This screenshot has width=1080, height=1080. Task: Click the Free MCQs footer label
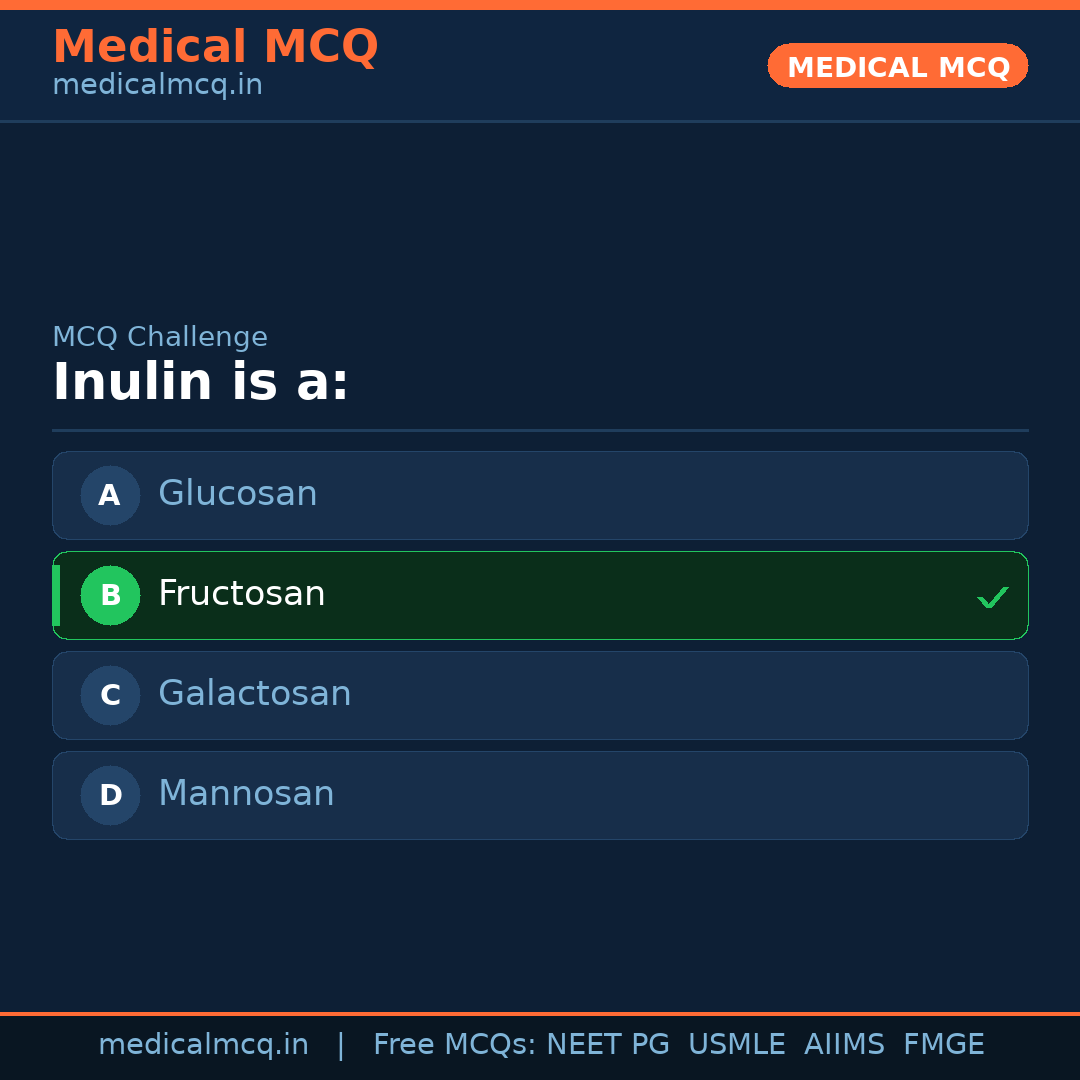tap(454, 1045)
